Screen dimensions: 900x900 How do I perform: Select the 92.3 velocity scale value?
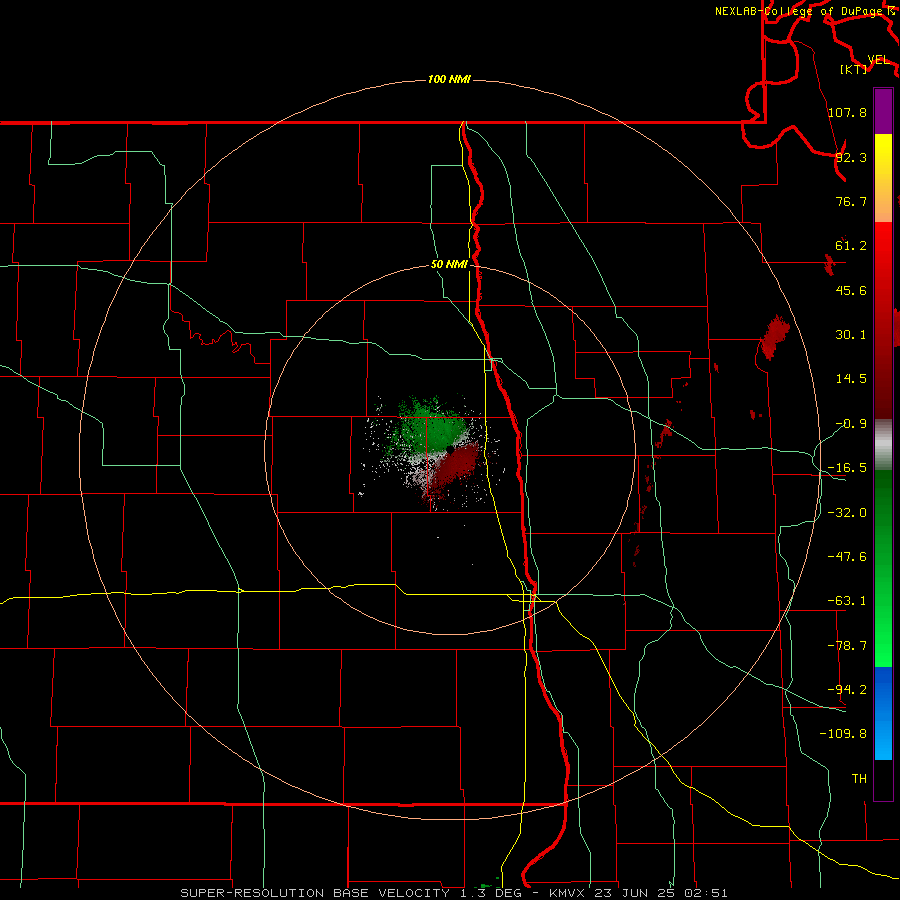point(851,157)
